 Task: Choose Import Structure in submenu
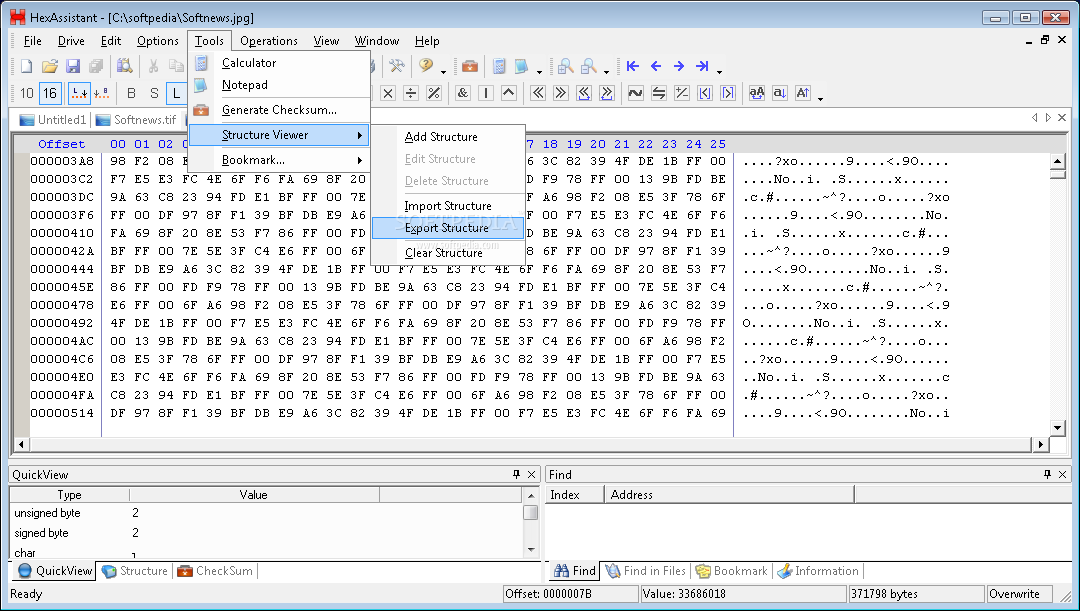[x=448, y=206]
